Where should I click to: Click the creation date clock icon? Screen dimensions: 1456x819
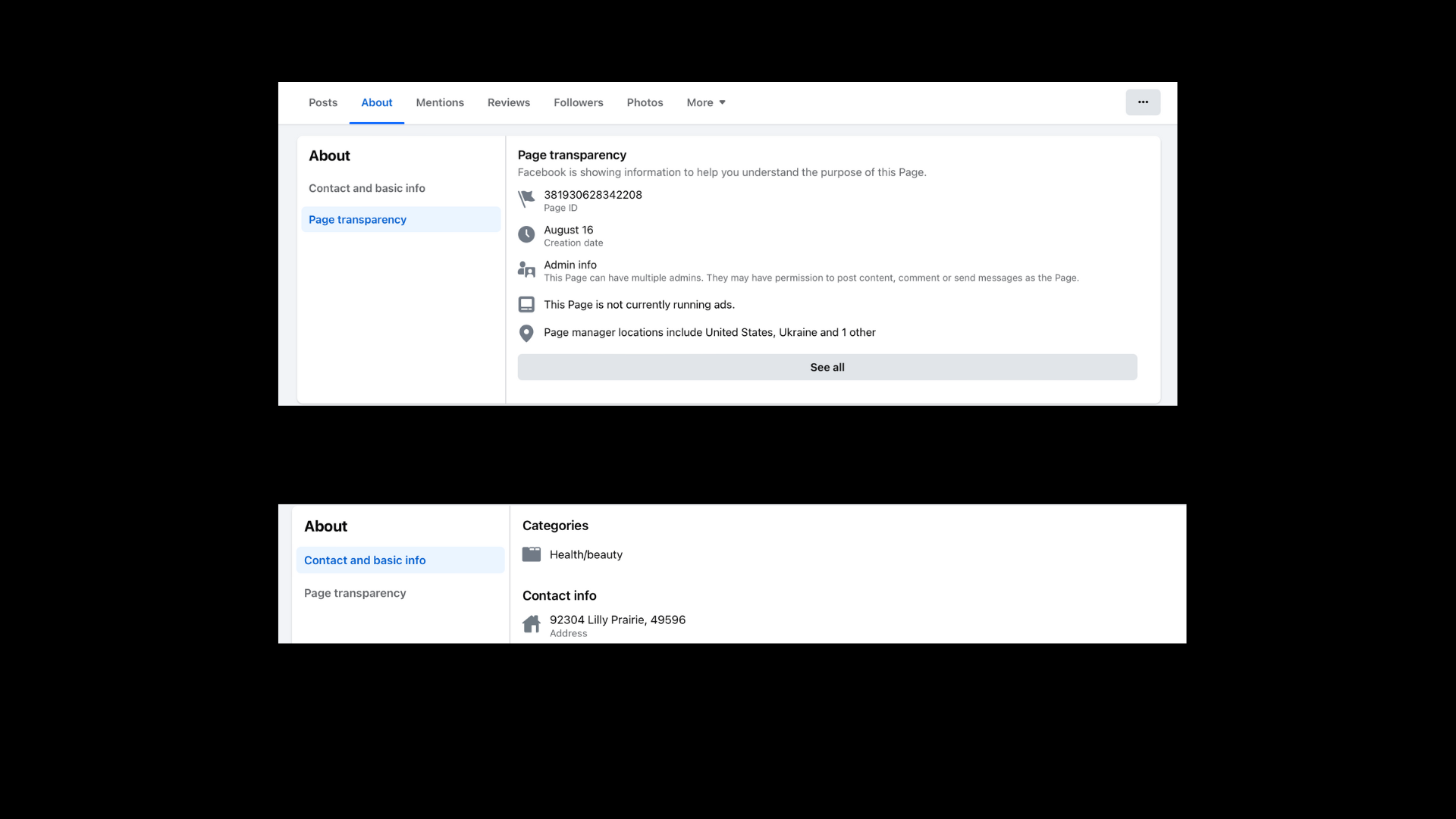click(x=526, y=234)
